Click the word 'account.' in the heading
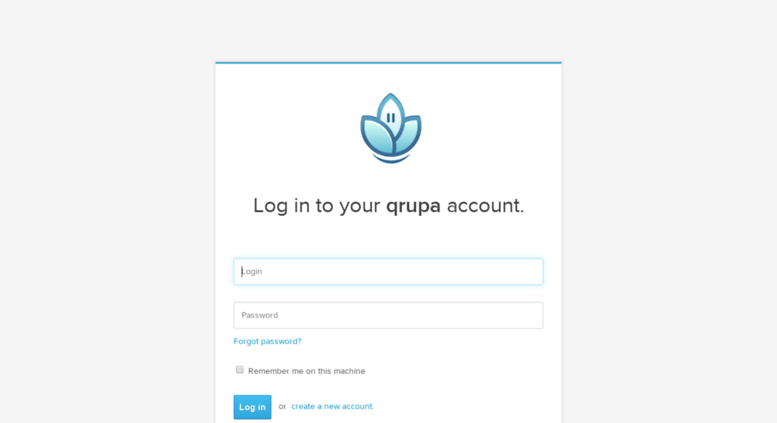Viewport: 777px width, 423px height. (x=485, y=206)
